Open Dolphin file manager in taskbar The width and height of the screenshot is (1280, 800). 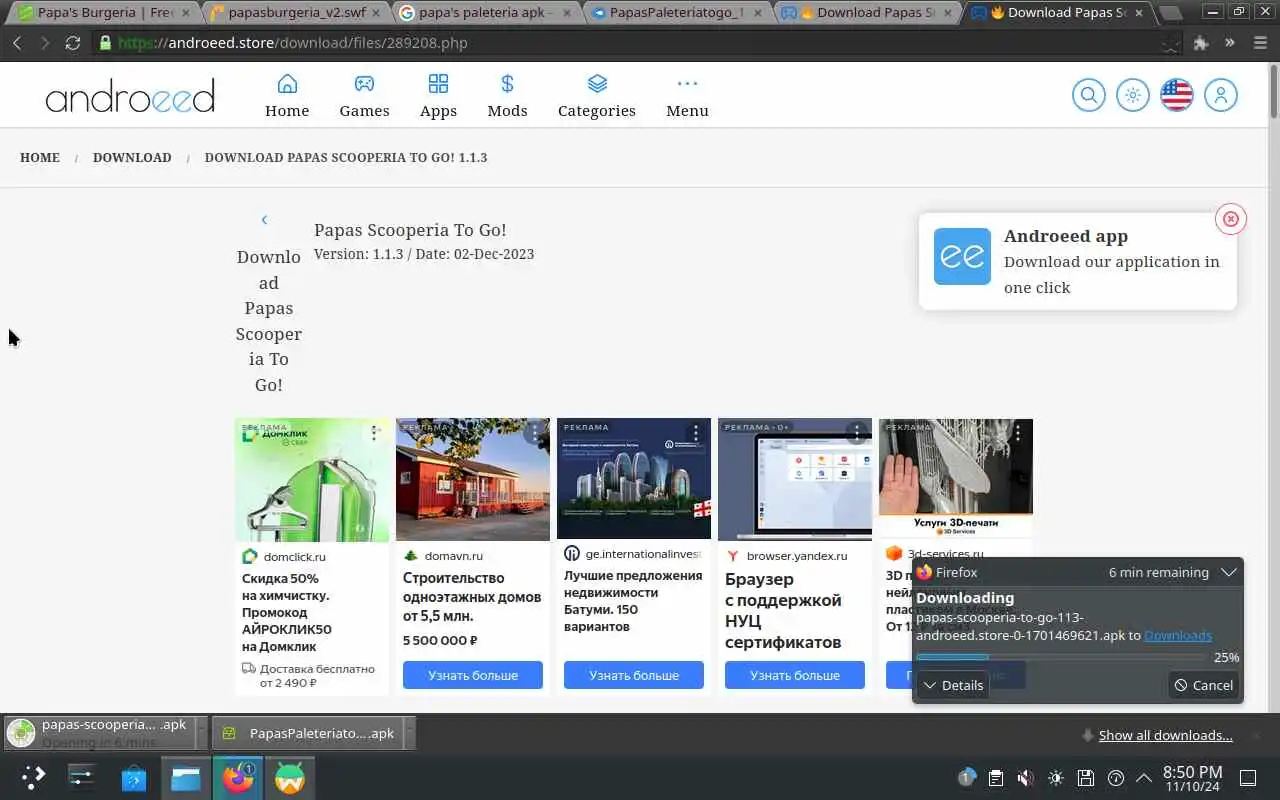click(185, 777)
